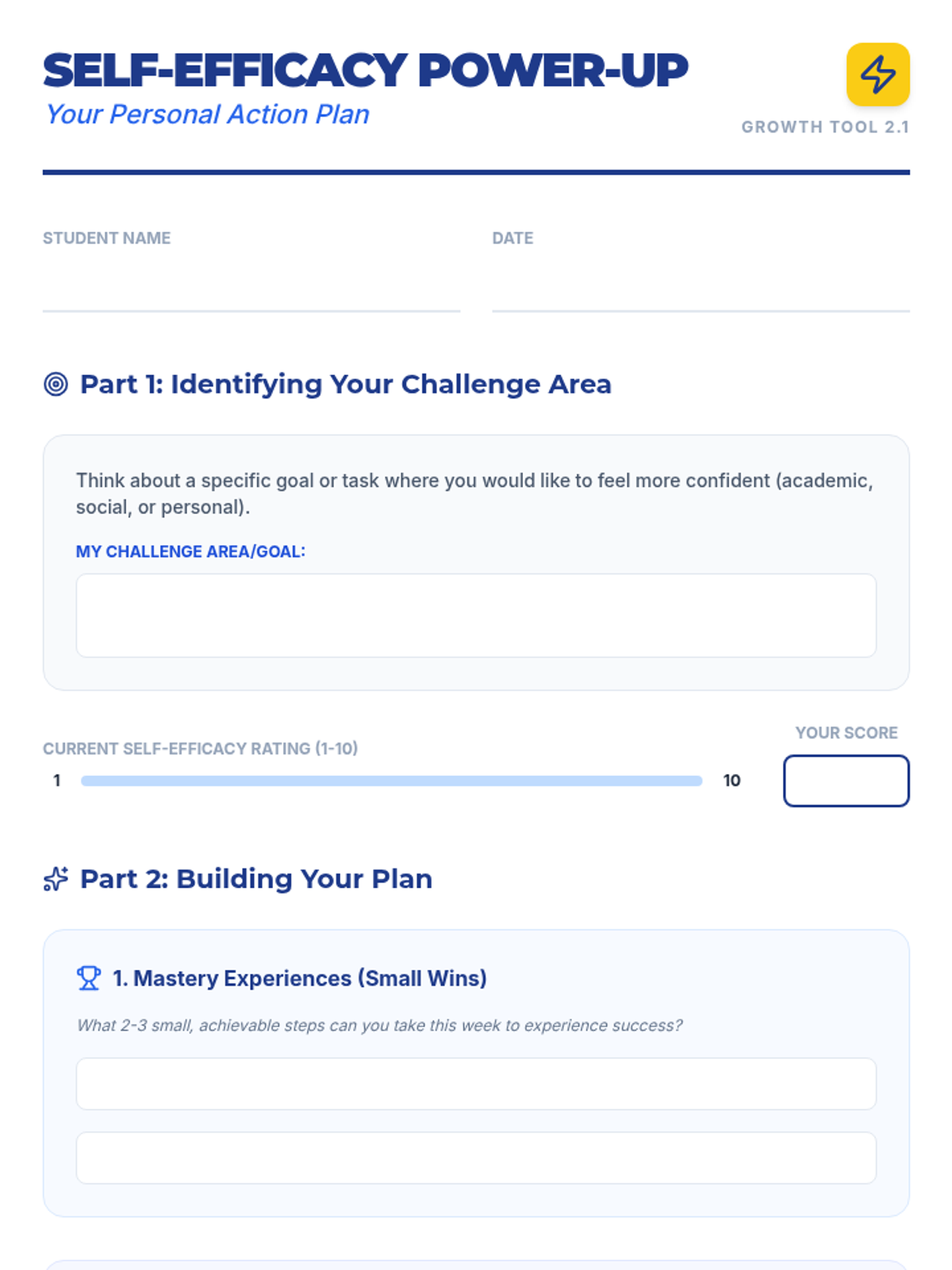952x1270 pixels.
Task: Click the first Mastery Experiences step field
Action: [x=476, y=1083]
